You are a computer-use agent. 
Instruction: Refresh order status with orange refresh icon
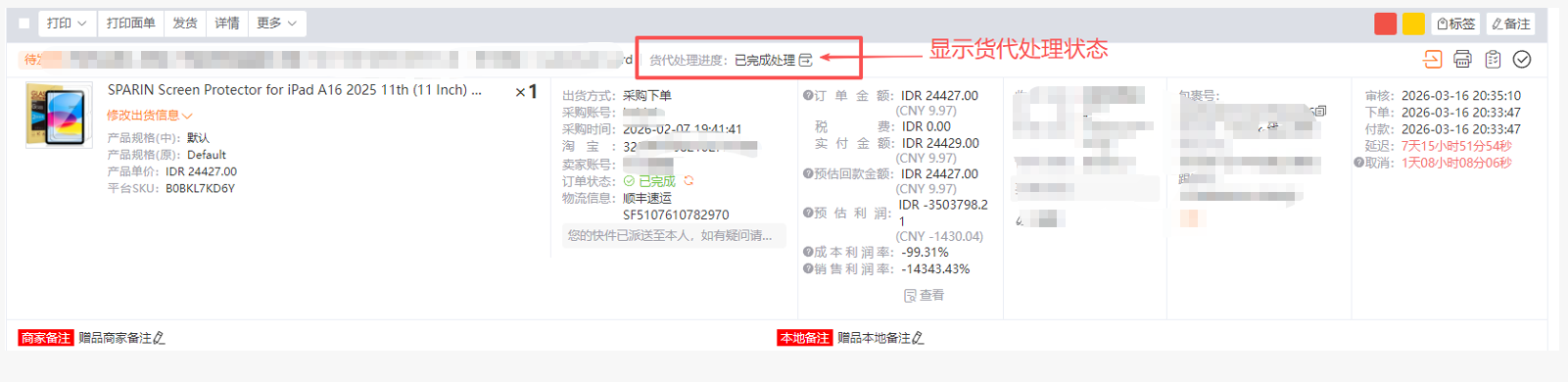pyautogui.click(x=689, y=181)
